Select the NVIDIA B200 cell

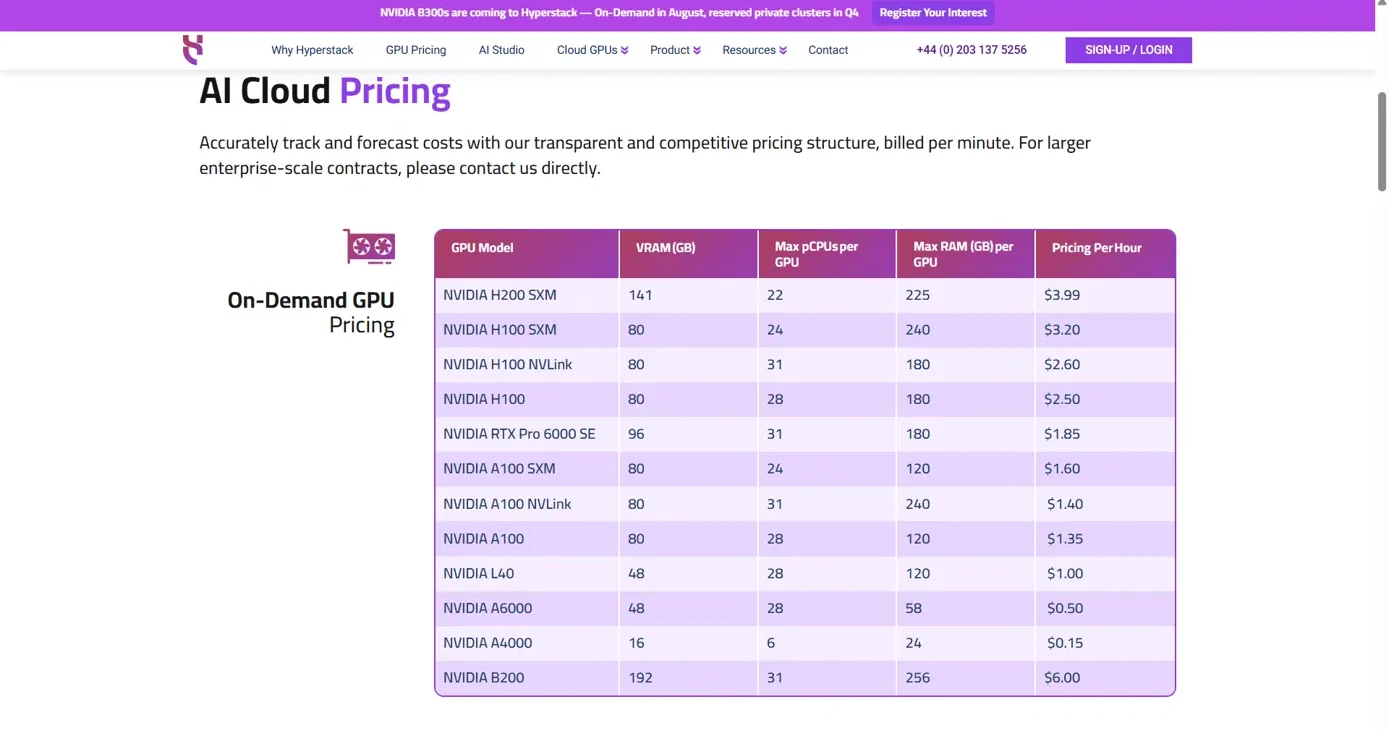click(484, 678)
